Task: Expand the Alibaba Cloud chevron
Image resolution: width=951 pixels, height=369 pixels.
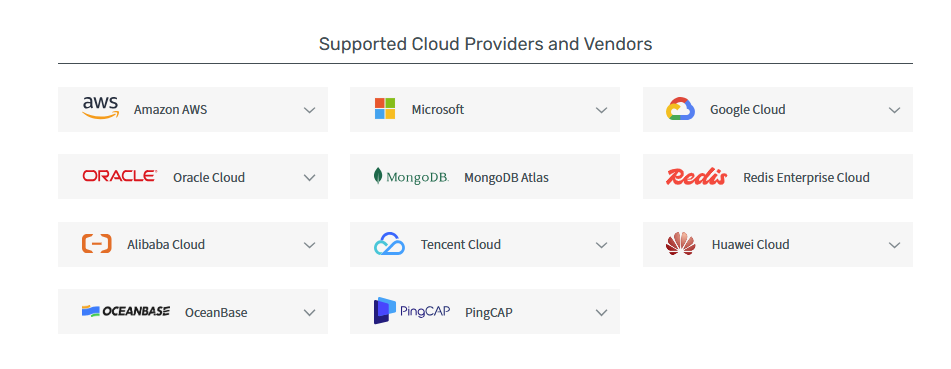Action: 310,245
